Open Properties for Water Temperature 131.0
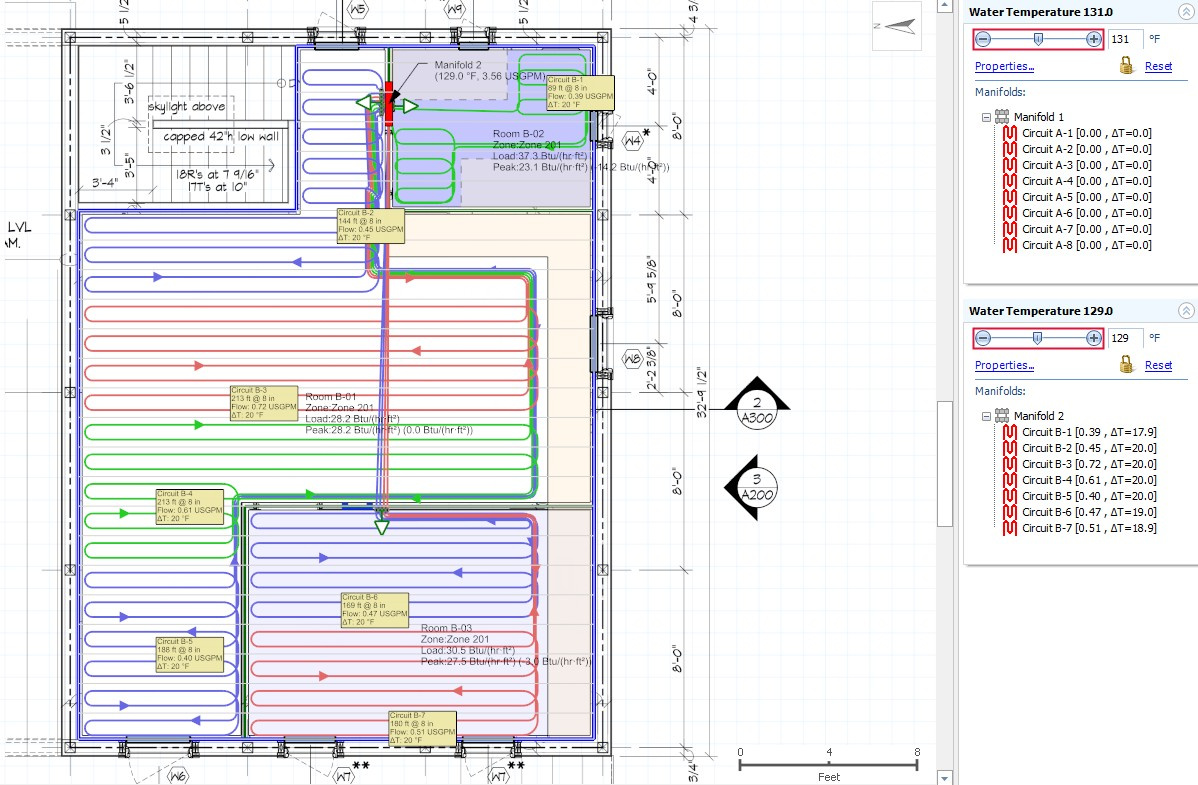 [x=1004, y=66]
